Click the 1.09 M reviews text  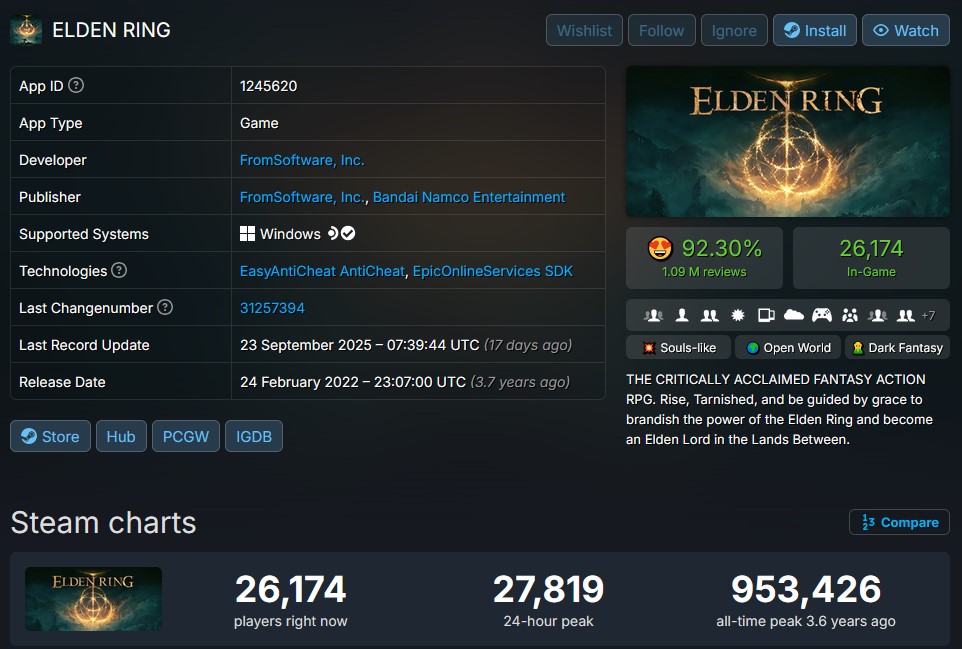(x=704, y=272)
